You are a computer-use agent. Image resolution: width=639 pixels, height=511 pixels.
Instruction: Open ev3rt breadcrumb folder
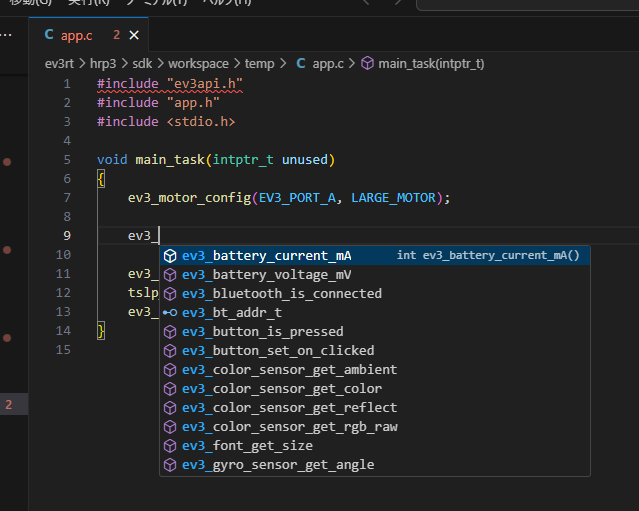pos(59,64)
